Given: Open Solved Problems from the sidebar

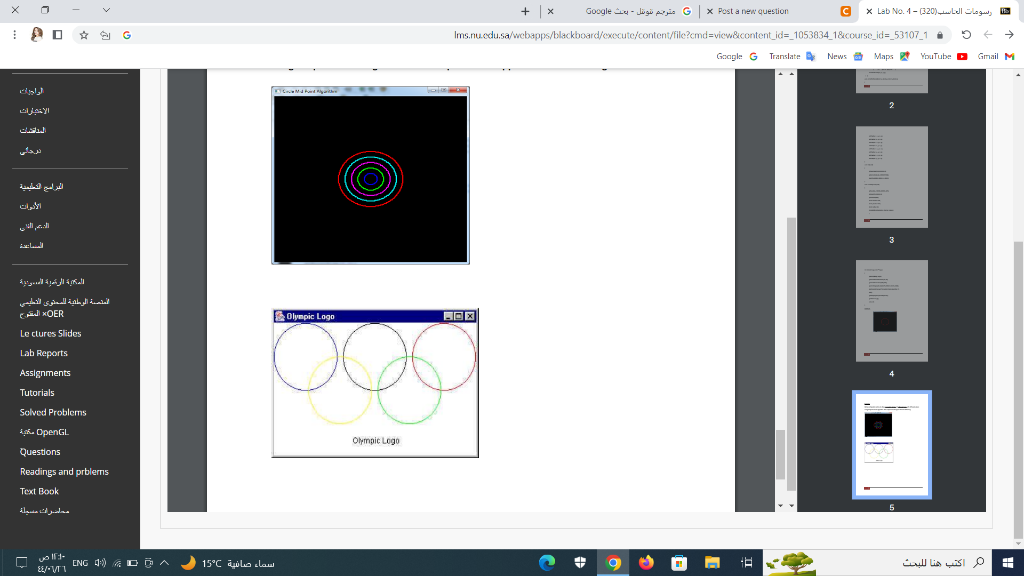Looking at the screenshot, I should (x=52, y=412).
